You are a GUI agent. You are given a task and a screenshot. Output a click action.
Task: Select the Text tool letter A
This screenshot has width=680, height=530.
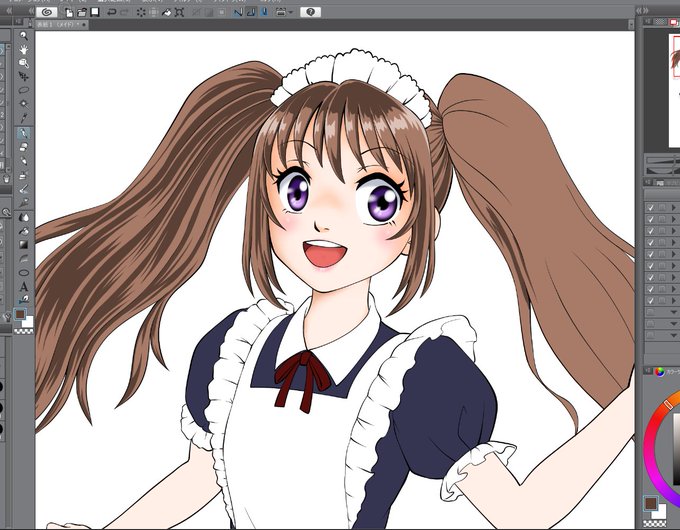(x=23, y=286)
